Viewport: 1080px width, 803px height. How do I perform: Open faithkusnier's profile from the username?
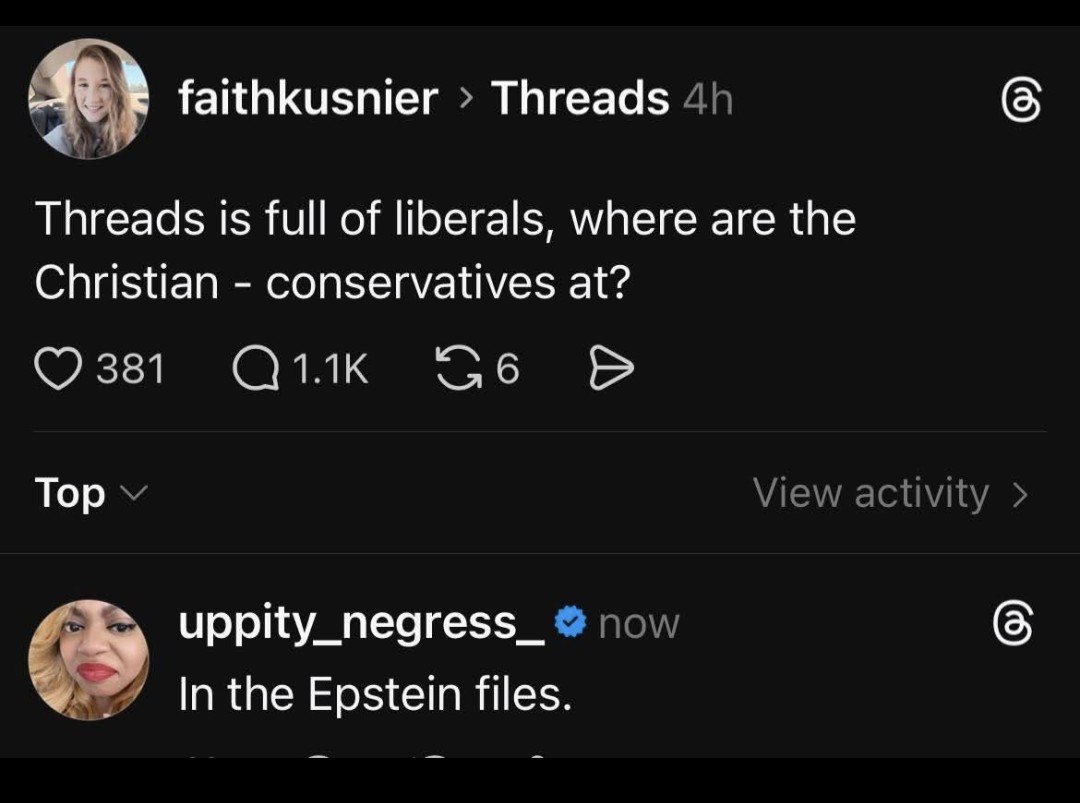(308, 98)
